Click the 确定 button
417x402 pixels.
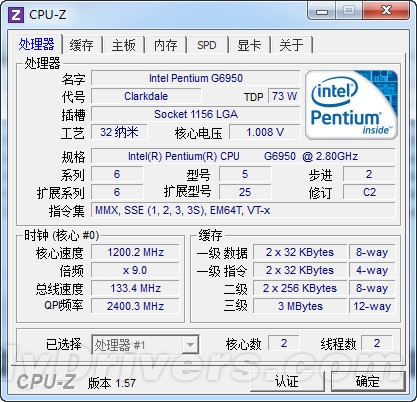click(368, 381)
